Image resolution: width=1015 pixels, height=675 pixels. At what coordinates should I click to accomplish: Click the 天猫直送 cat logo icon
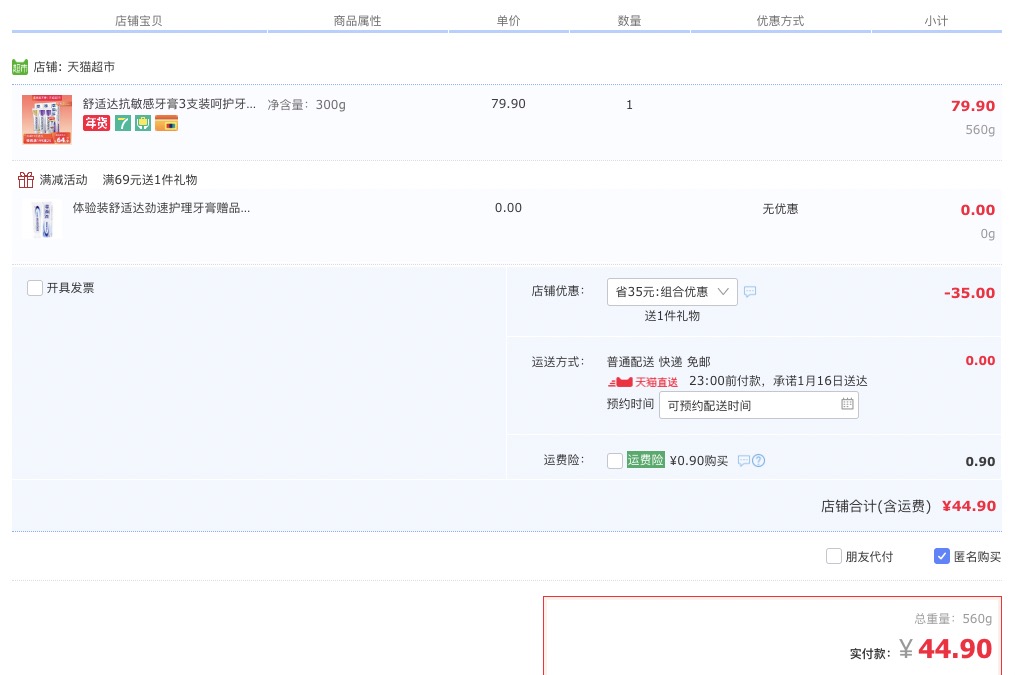(x=620, y=382)
